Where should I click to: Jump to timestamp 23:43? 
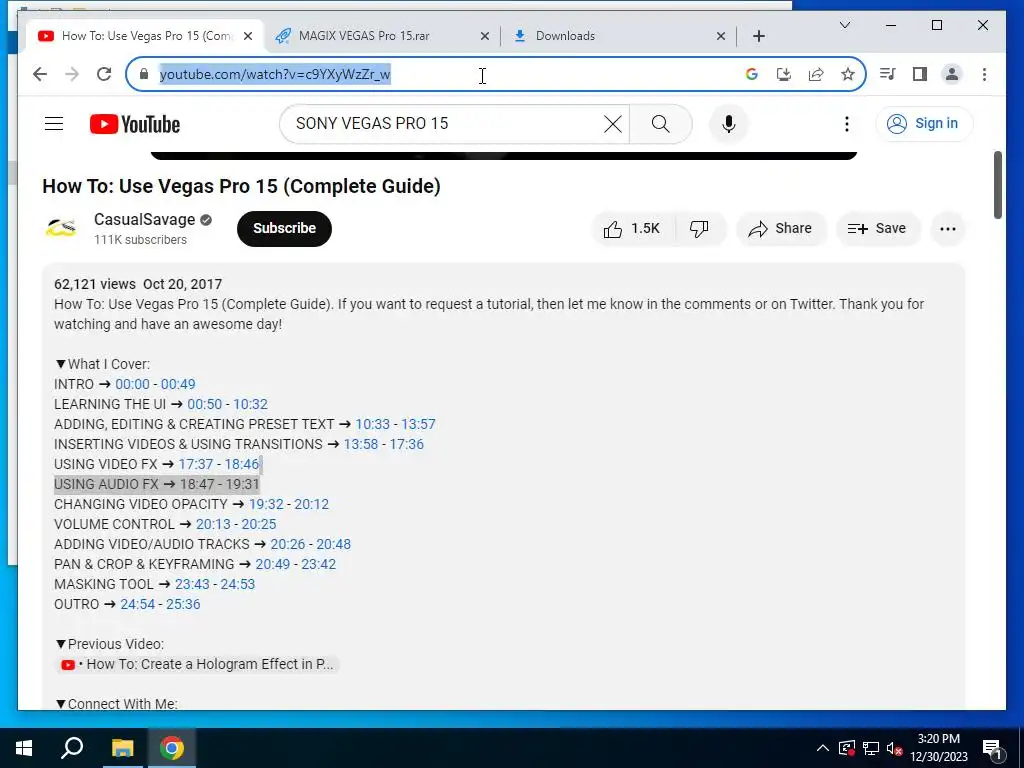pos(192,584)
